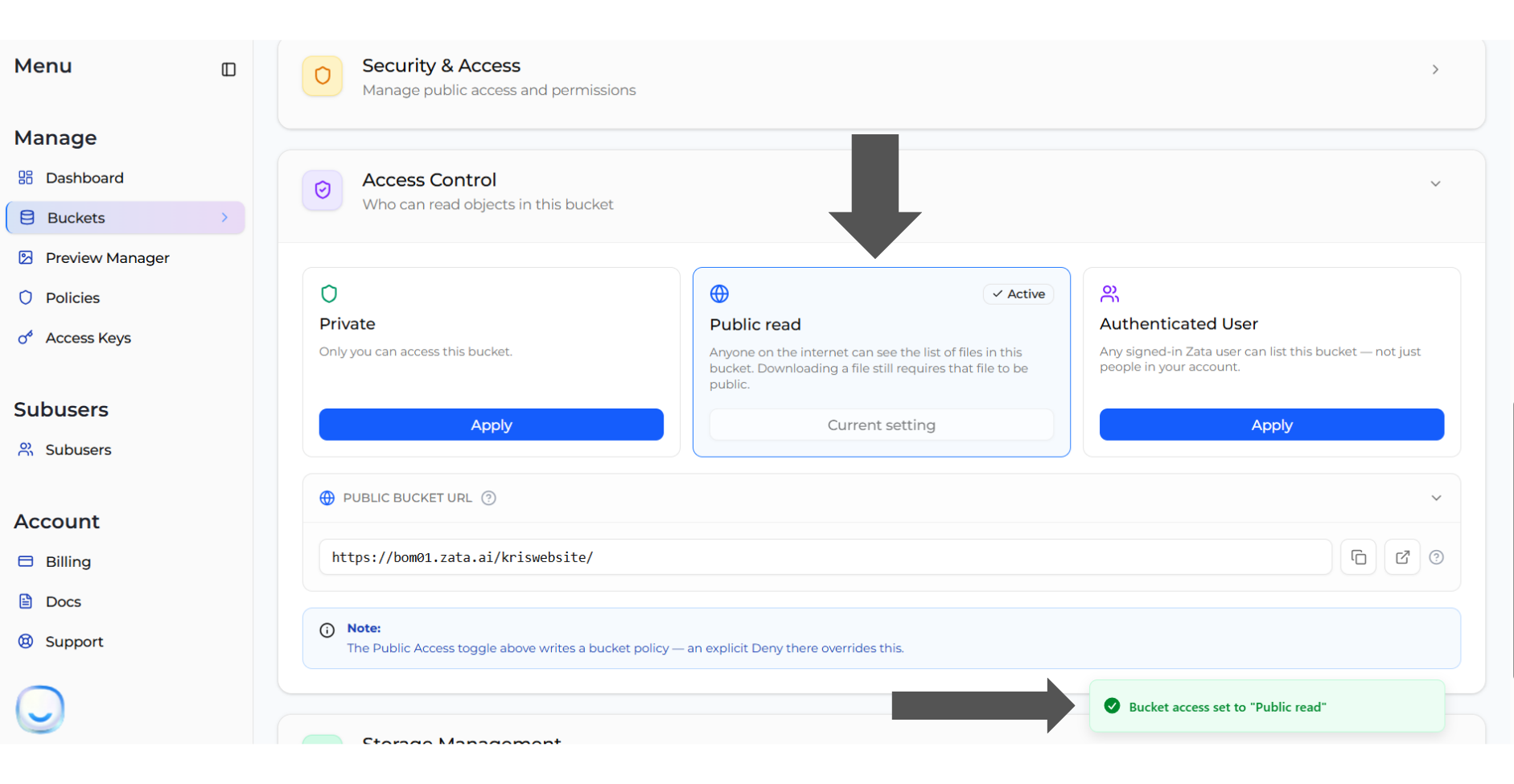The height and width of the screenshot is (784, 1514).
Task: Apply the Authenticated User access setting
Action: click(1272, 425)
